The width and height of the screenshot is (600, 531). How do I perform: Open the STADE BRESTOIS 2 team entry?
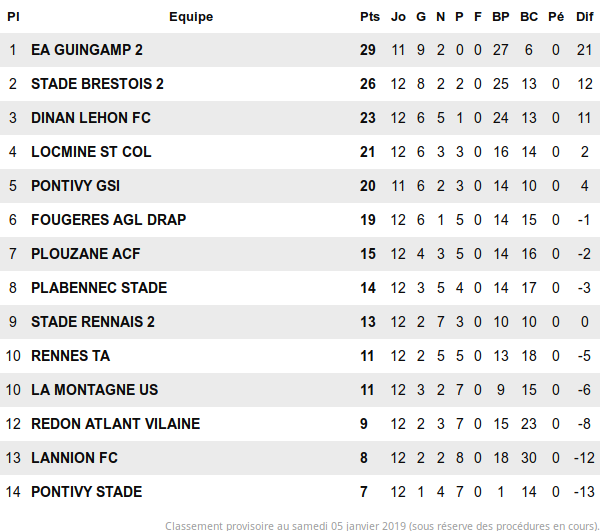point(97,84)
